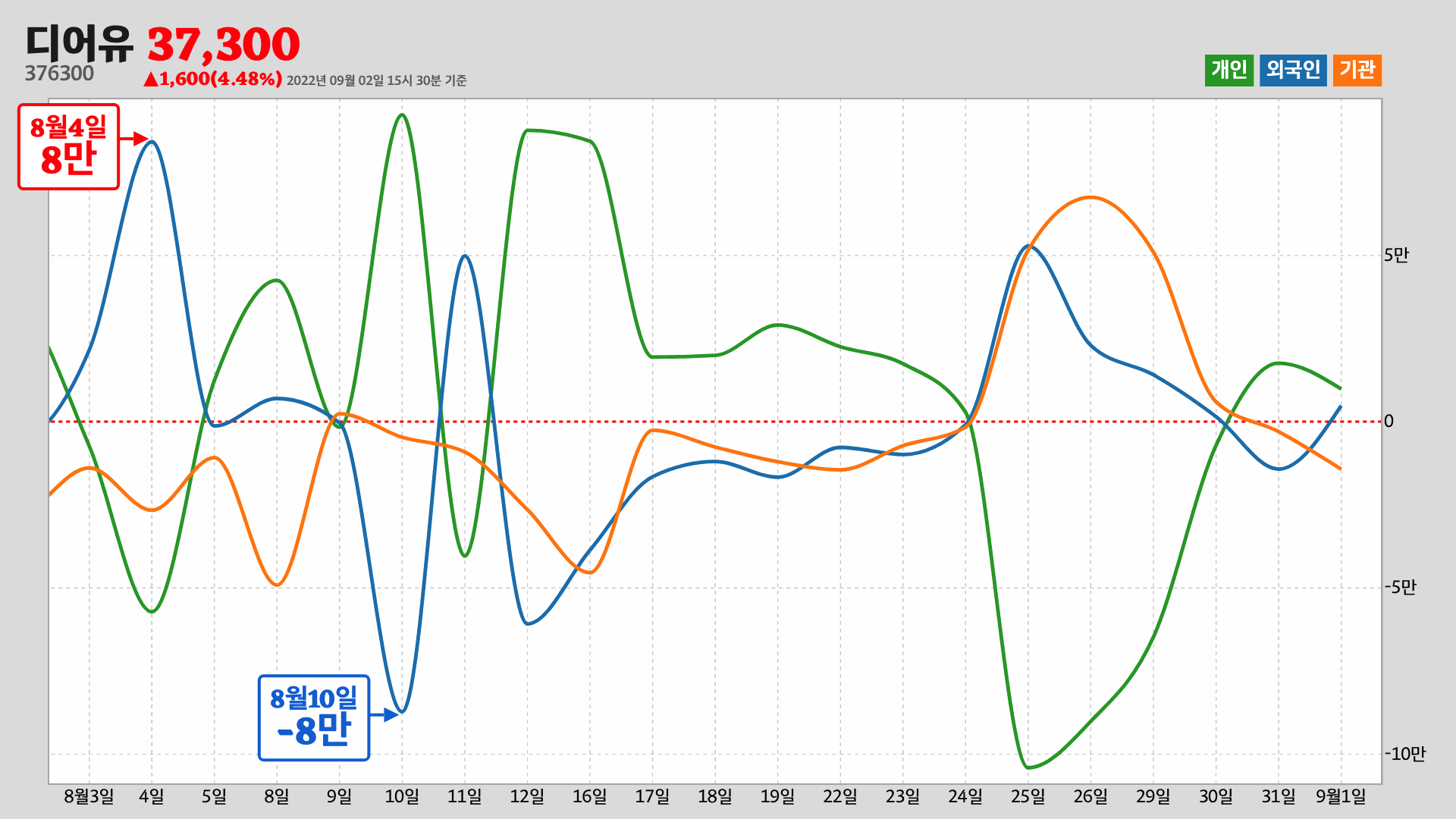
Task: Click the stock name 디어유
Action: coord(79,42)
